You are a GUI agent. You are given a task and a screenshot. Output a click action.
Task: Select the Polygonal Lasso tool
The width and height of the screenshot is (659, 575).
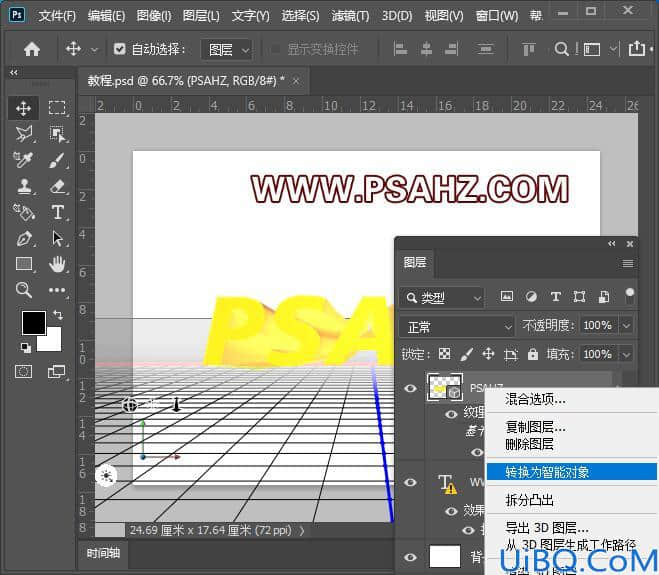click(23, 134)
